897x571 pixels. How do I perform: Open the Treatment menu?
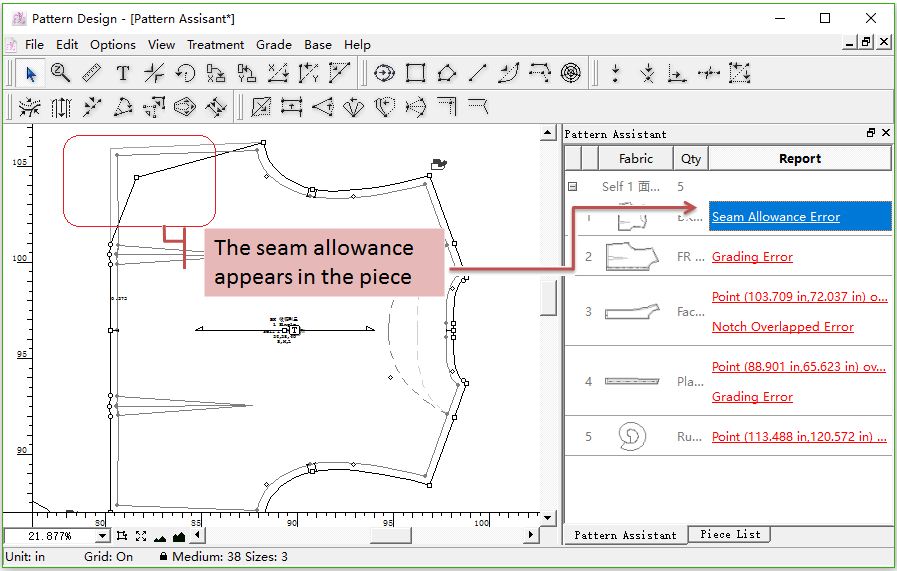pyautogui.click(x=215, y=45)
